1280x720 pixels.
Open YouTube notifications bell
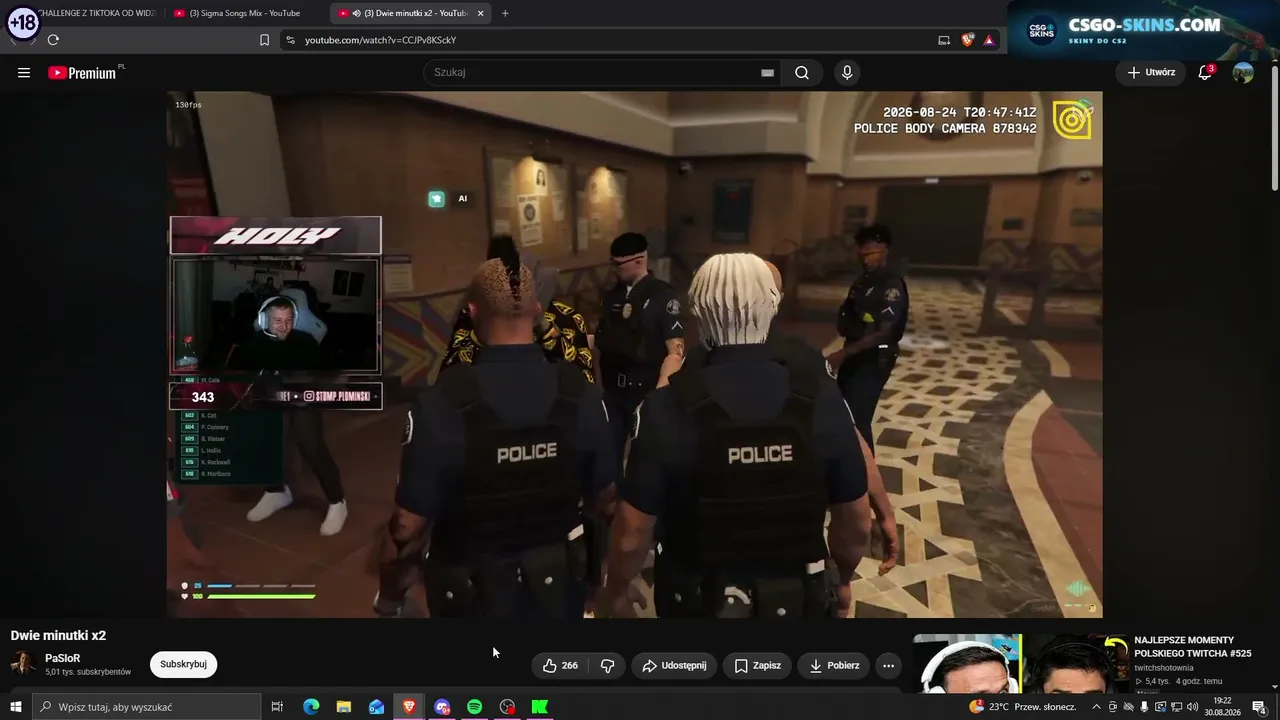click(x=1205, y=72)
